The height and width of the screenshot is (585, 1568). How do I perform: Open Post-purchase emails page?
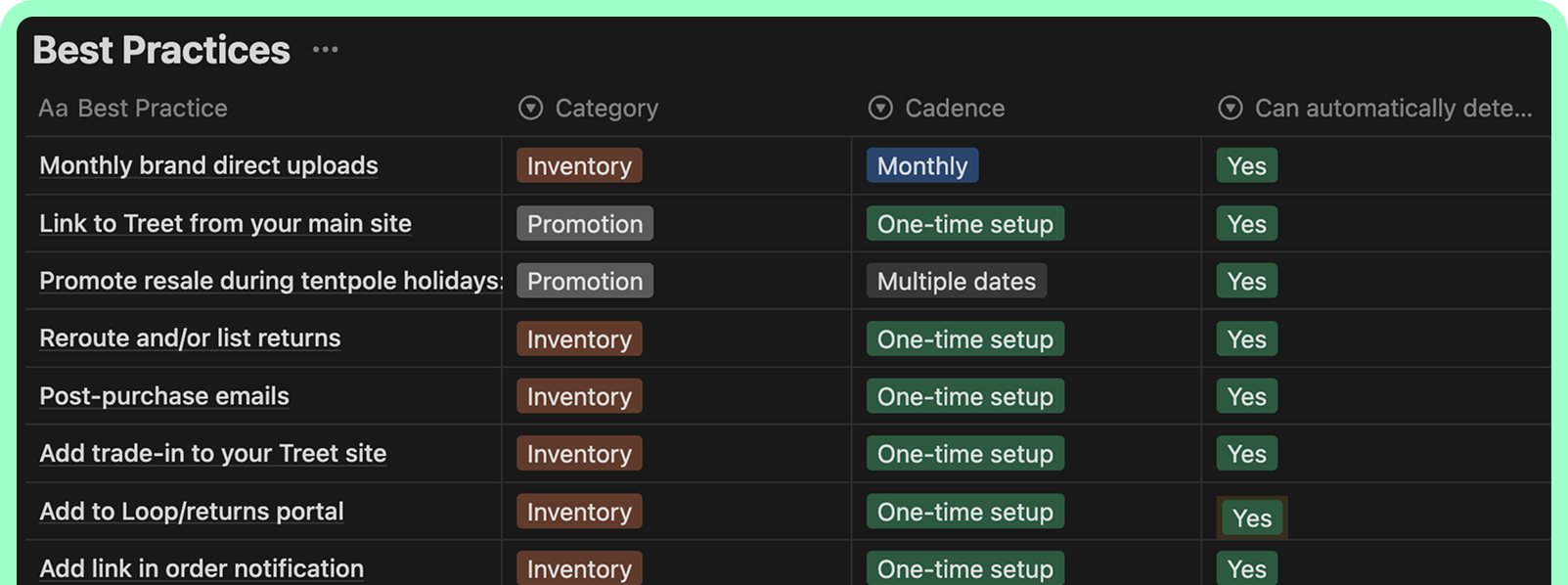[x=164, y=395]
